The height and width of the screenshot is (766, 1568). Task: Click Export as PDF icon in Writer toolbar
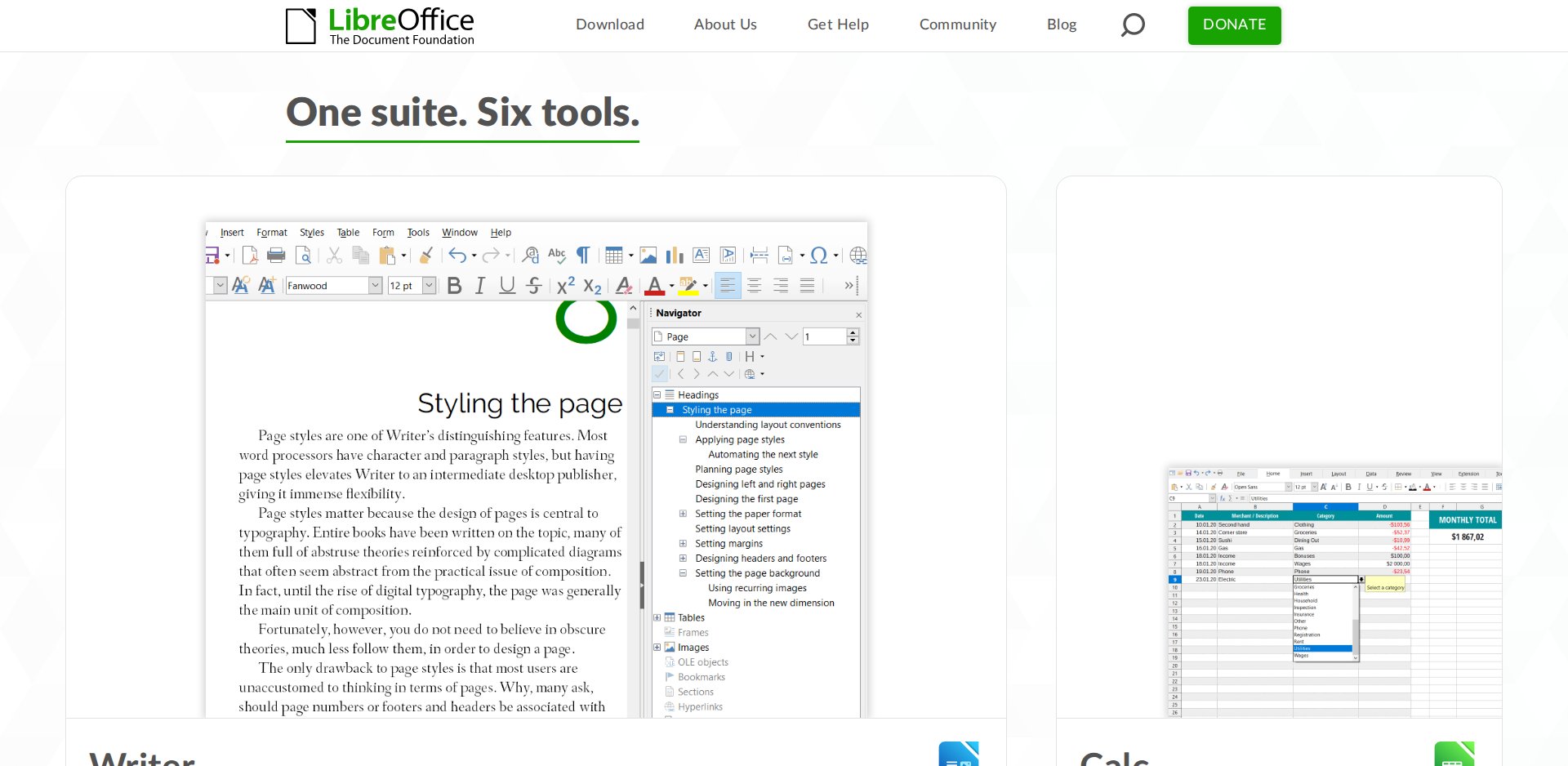click(x=250, y=256)
